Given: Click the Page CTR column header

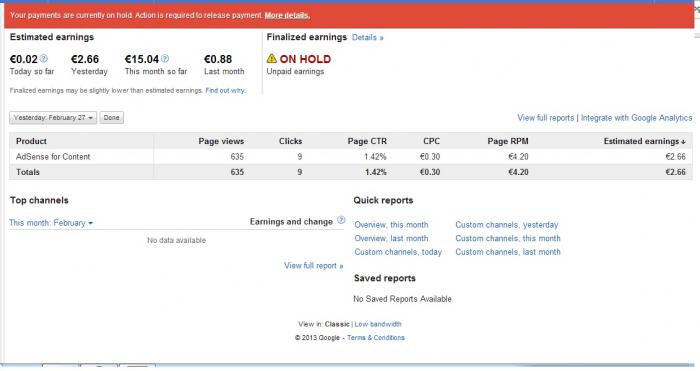Looking at the screenshot, I should pyautogui.click(x=367, y=141).
